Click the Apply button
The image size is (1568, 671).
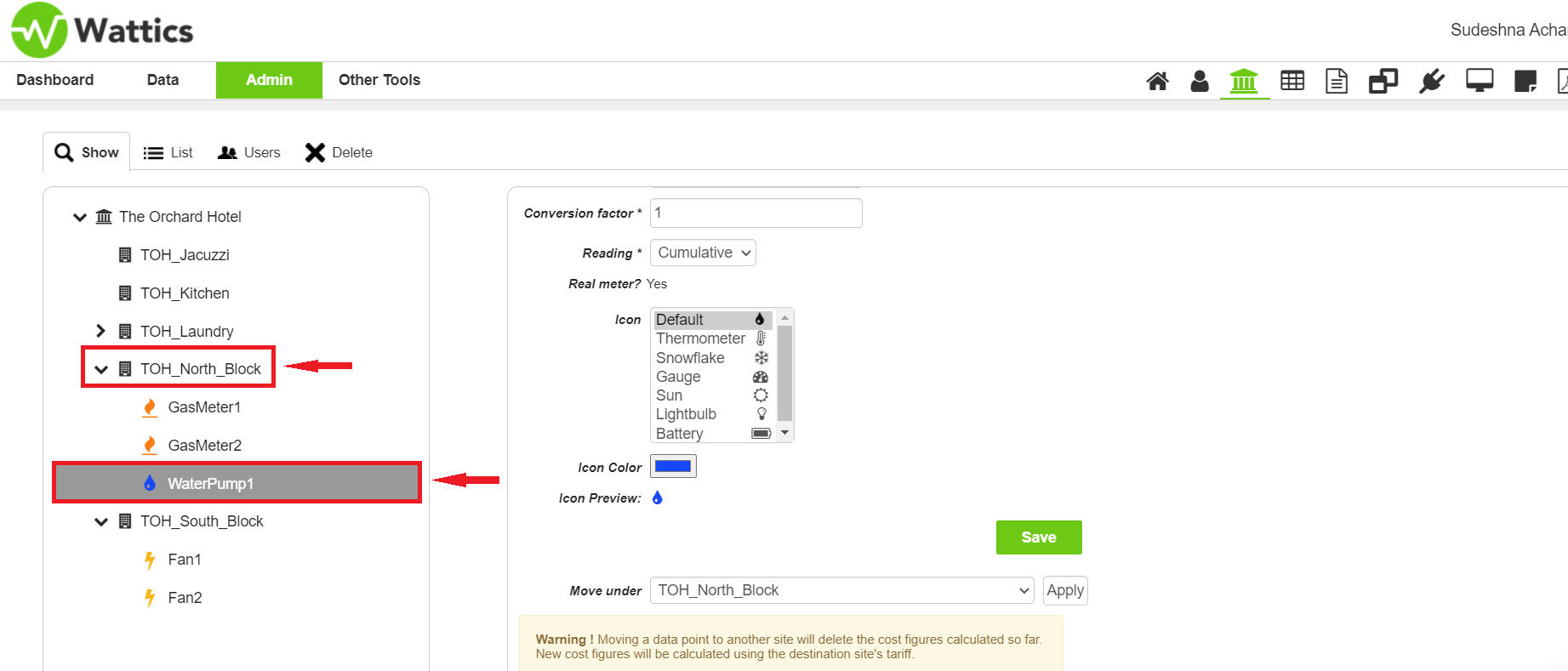(x=1064, y=590)
